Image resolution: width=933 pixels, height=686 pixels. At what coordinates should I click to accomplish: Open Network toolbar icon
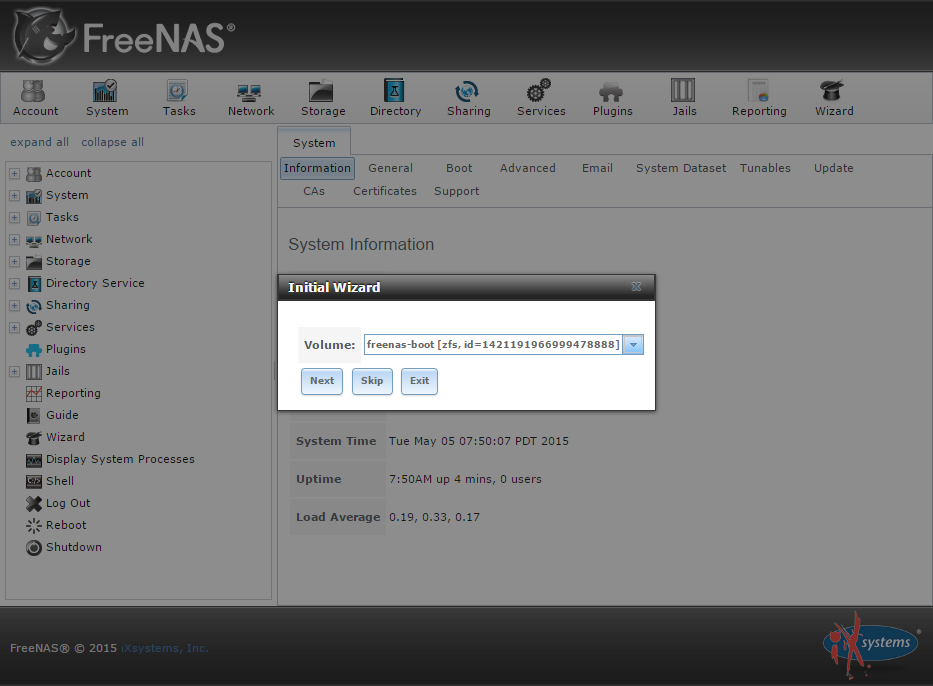click(x=251, y=98)
